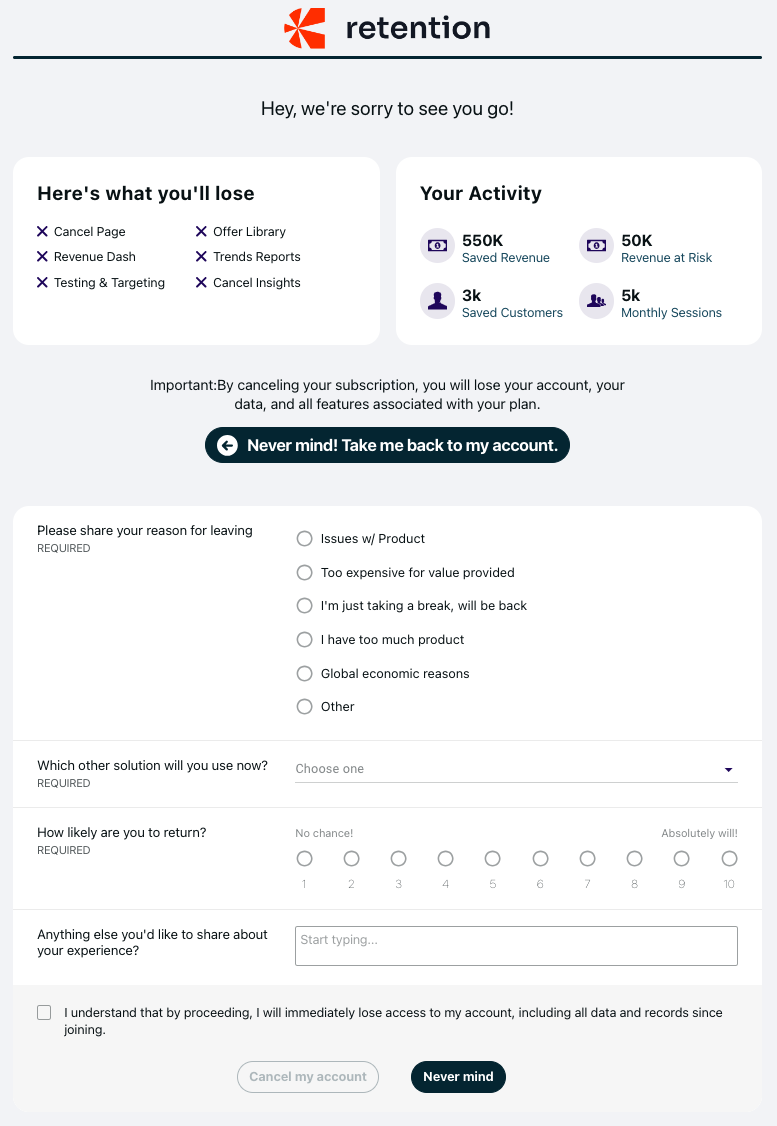Click the dark "Never mind" button

458,1077
